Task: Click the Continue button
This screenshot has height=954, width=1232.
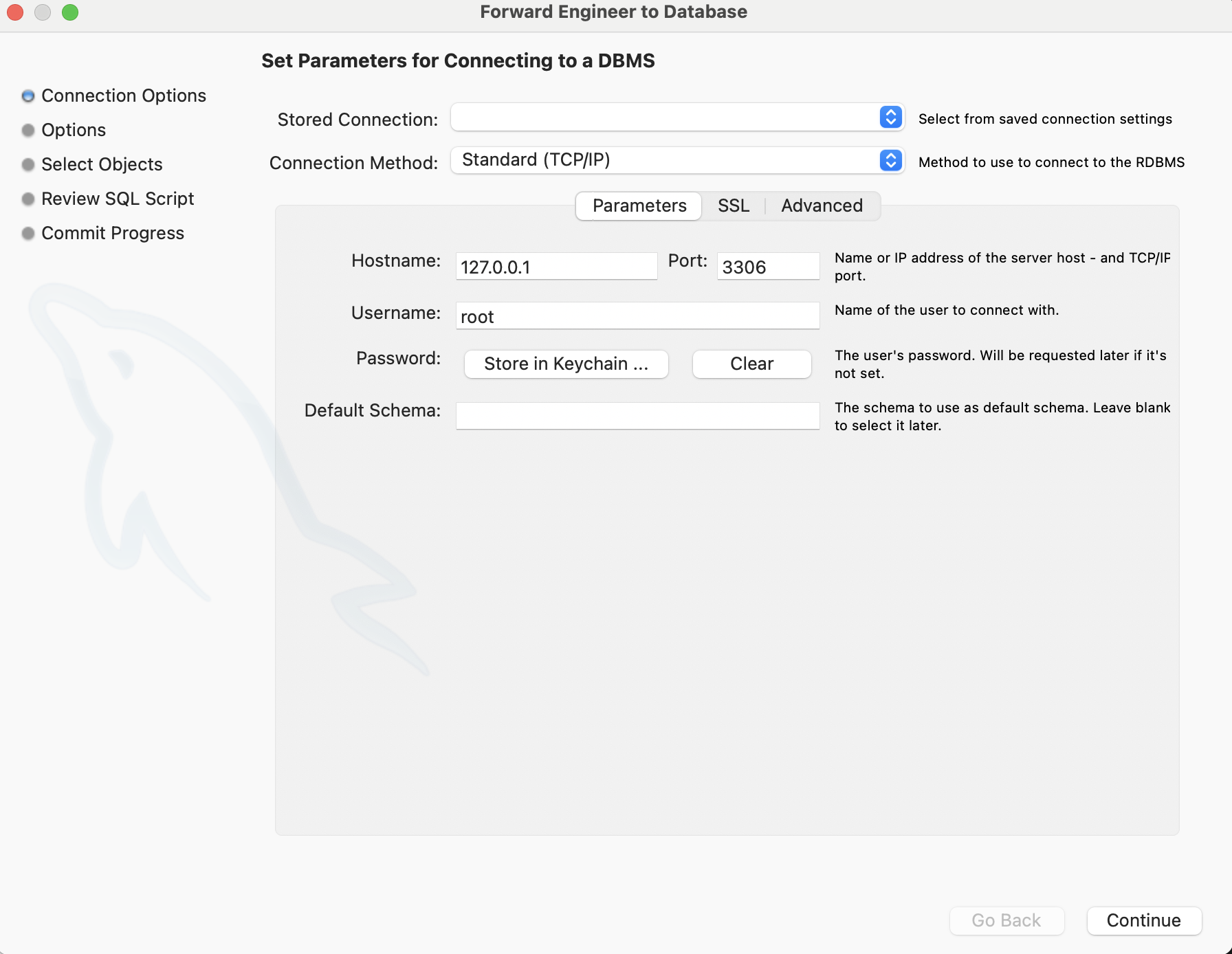Action: (x=1144, y=920)
